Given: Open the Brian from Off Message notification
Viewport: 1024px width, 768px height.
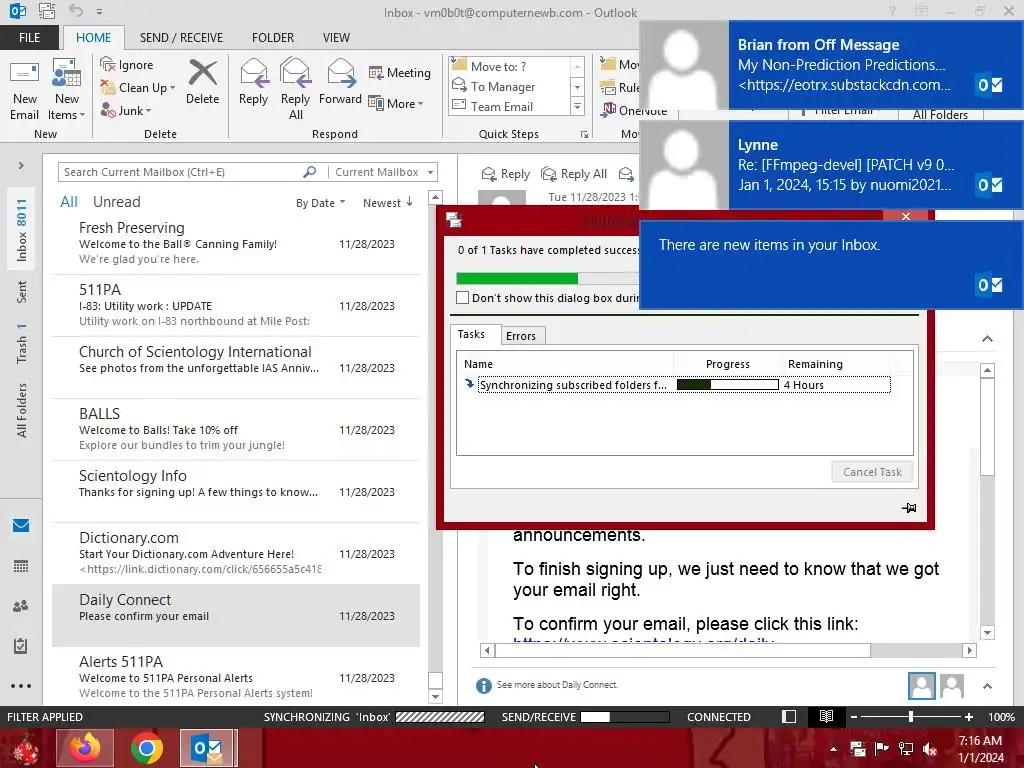Looking at the screenshot, I should click(831, 65).
